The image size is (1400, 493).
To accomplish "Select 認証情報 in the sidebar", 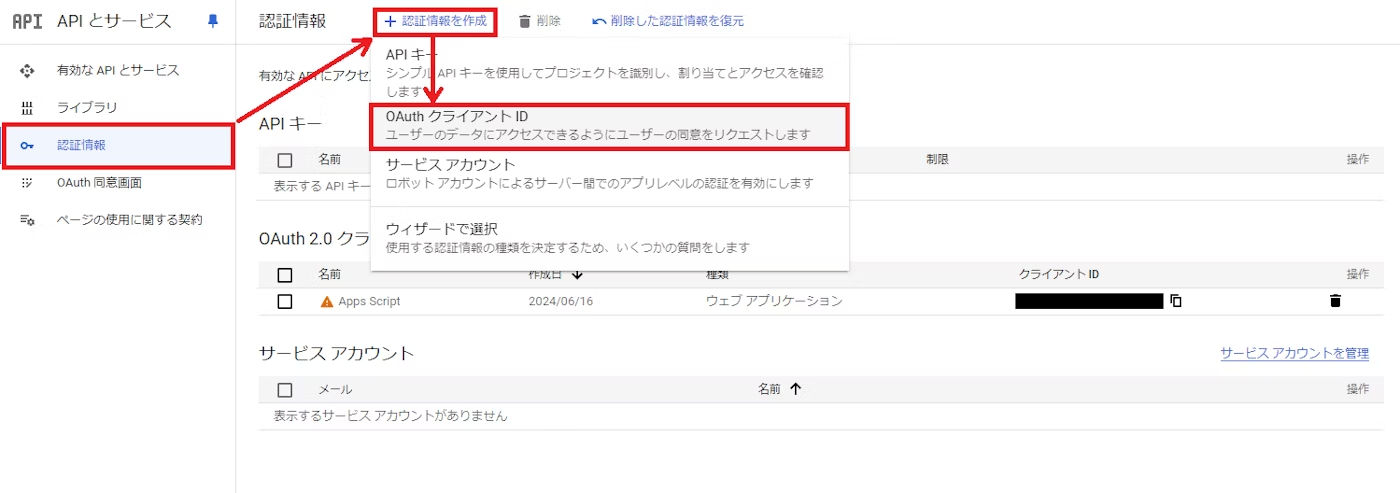I will [x=118, y=145].
